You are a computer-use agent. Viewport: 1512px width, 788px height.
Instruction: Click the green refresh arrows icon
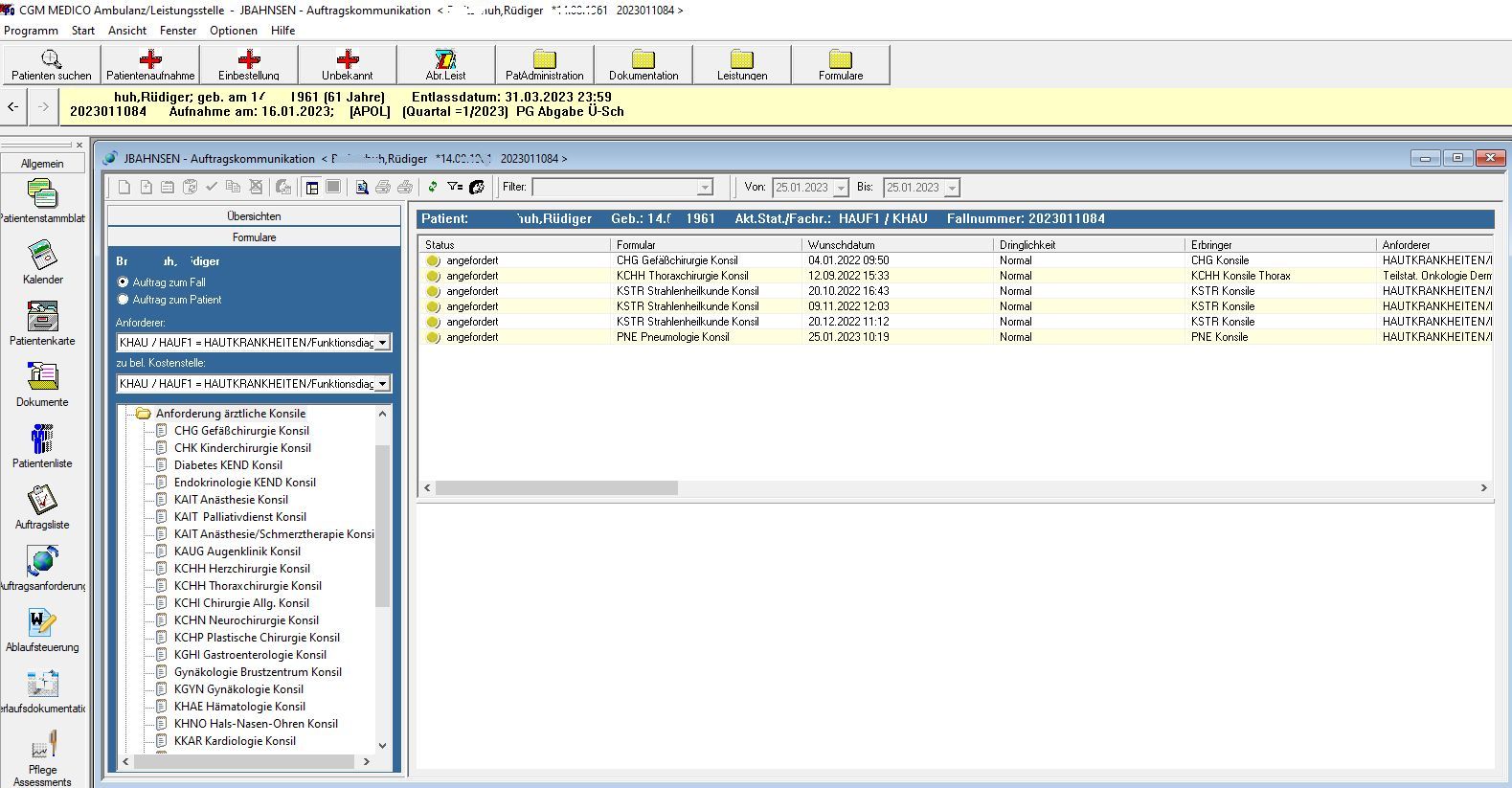(433, 187)
